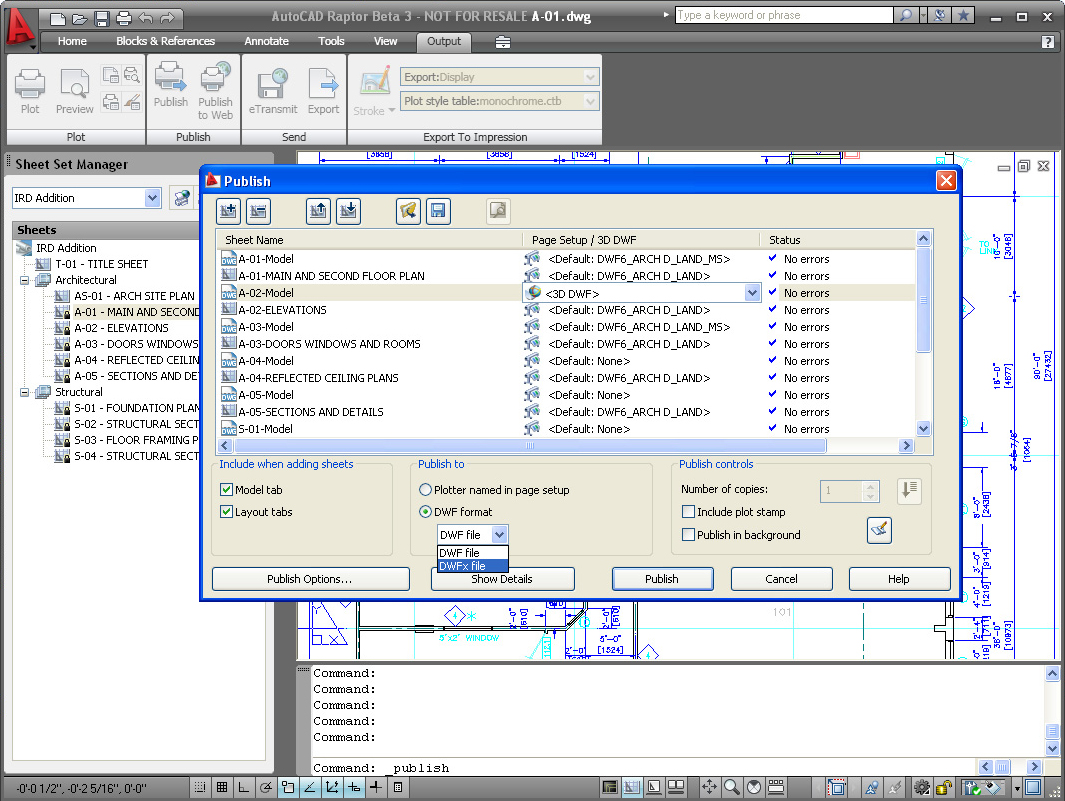This screenshot has height=801, width=1065.
Task: Toggle Dynamic Input in status bar
Action: 355,787
